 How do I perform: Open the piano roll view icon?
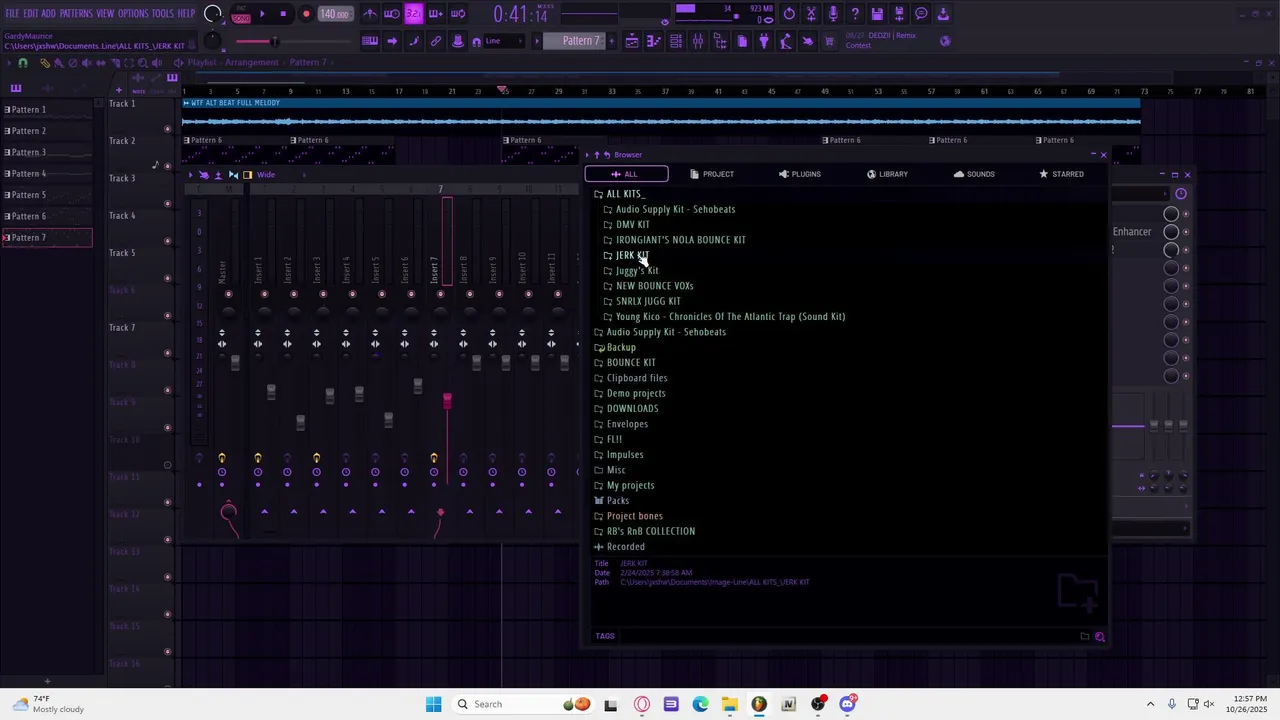[x=653, y=41]
